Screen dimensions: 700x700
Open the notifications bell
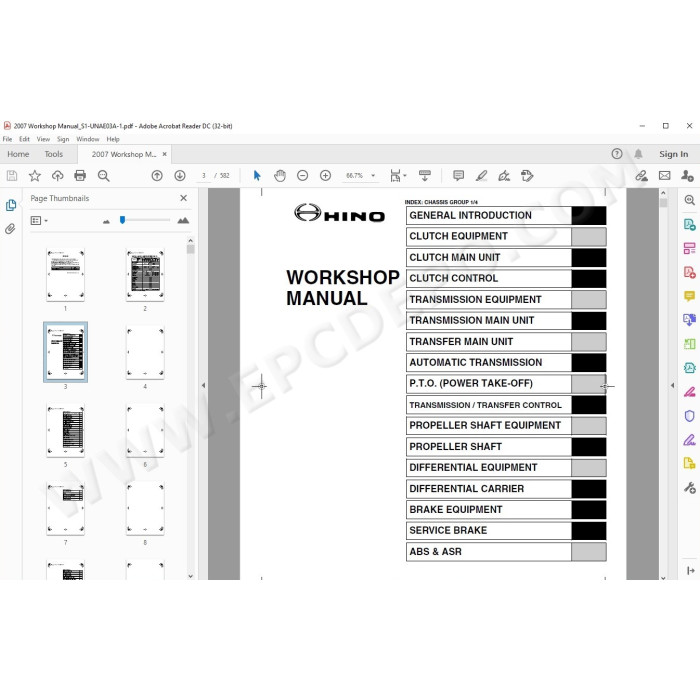point(638,154)
